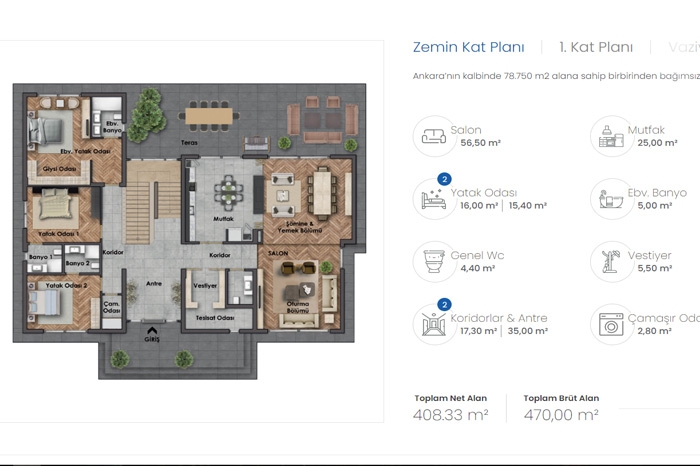
Task: Click the Çamaşır Odası washing machine icon
Action: (611, 325)
